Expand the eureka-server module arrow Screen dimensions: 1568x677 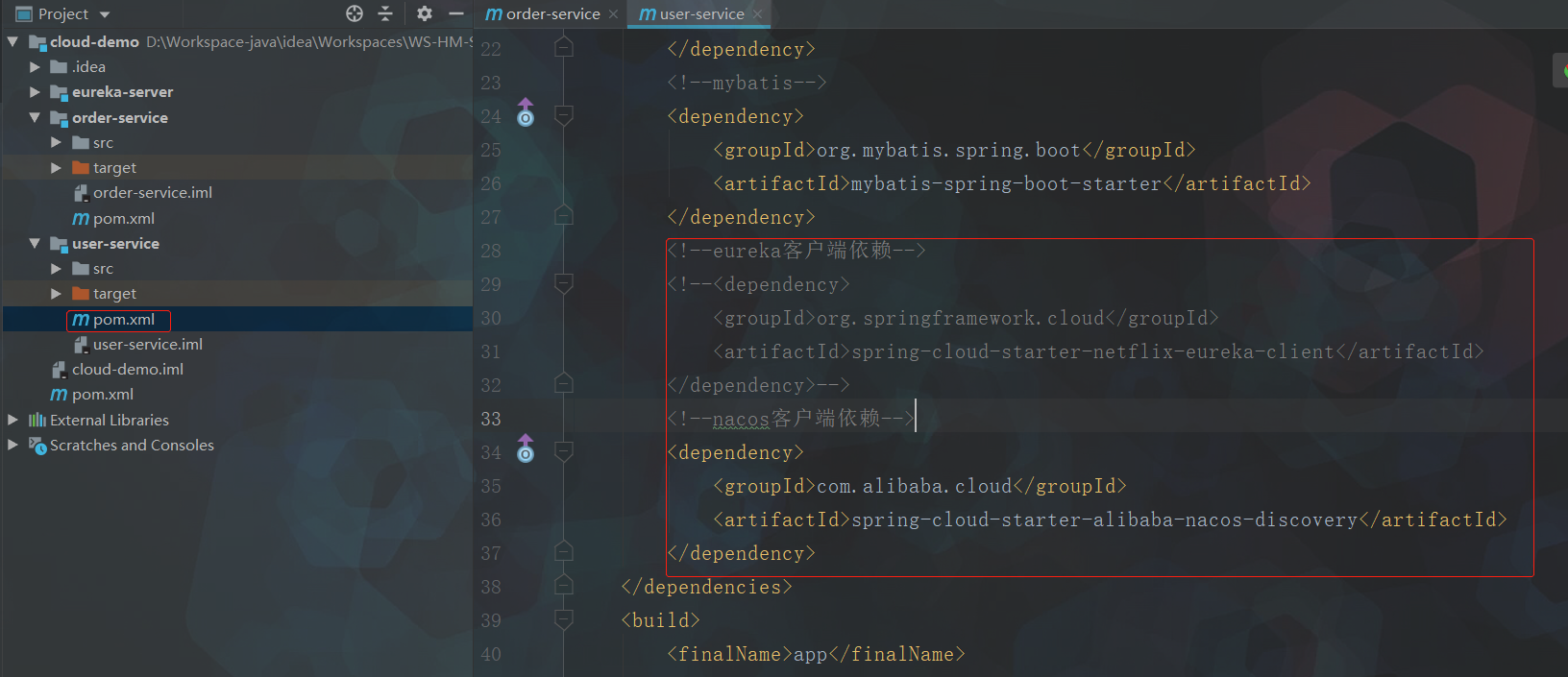coord(35,92)
